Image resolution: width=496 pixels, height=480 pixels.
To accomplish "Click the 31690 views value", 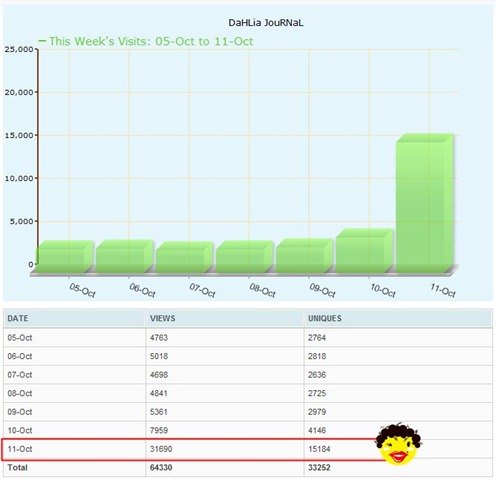I will pyautogui.click(x=161, y=449).
